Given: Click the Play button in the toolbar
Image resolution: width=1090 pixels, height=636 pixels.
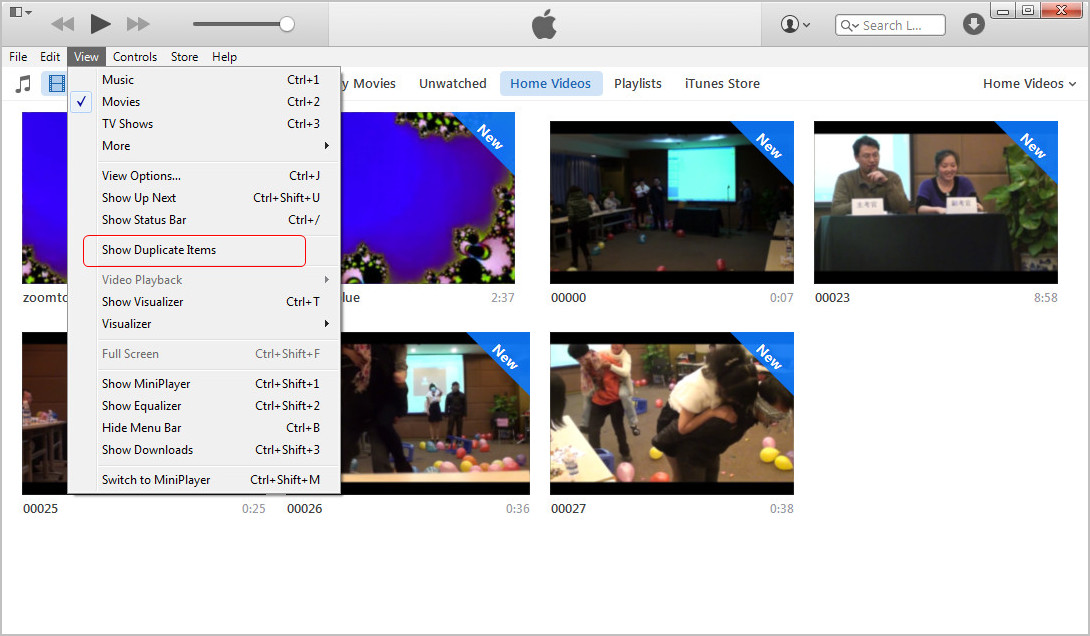Looking at the screenshot, I should 101,24.
